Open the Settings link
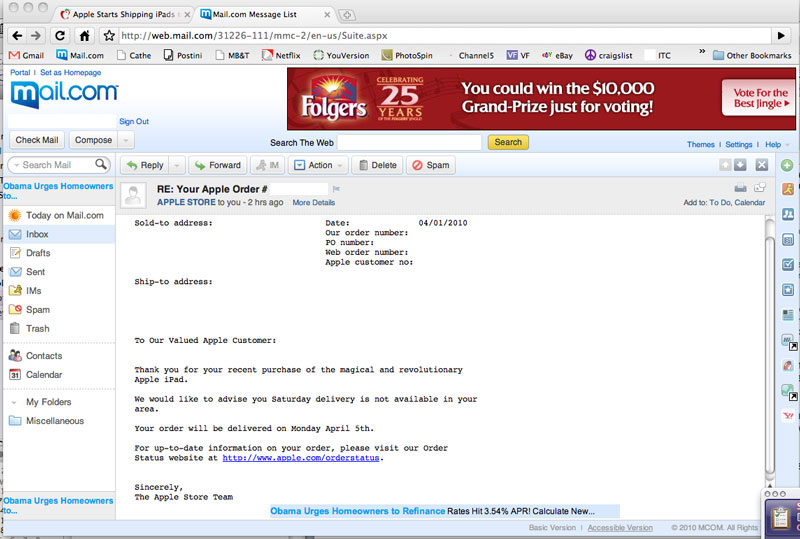 click(739, 144)
